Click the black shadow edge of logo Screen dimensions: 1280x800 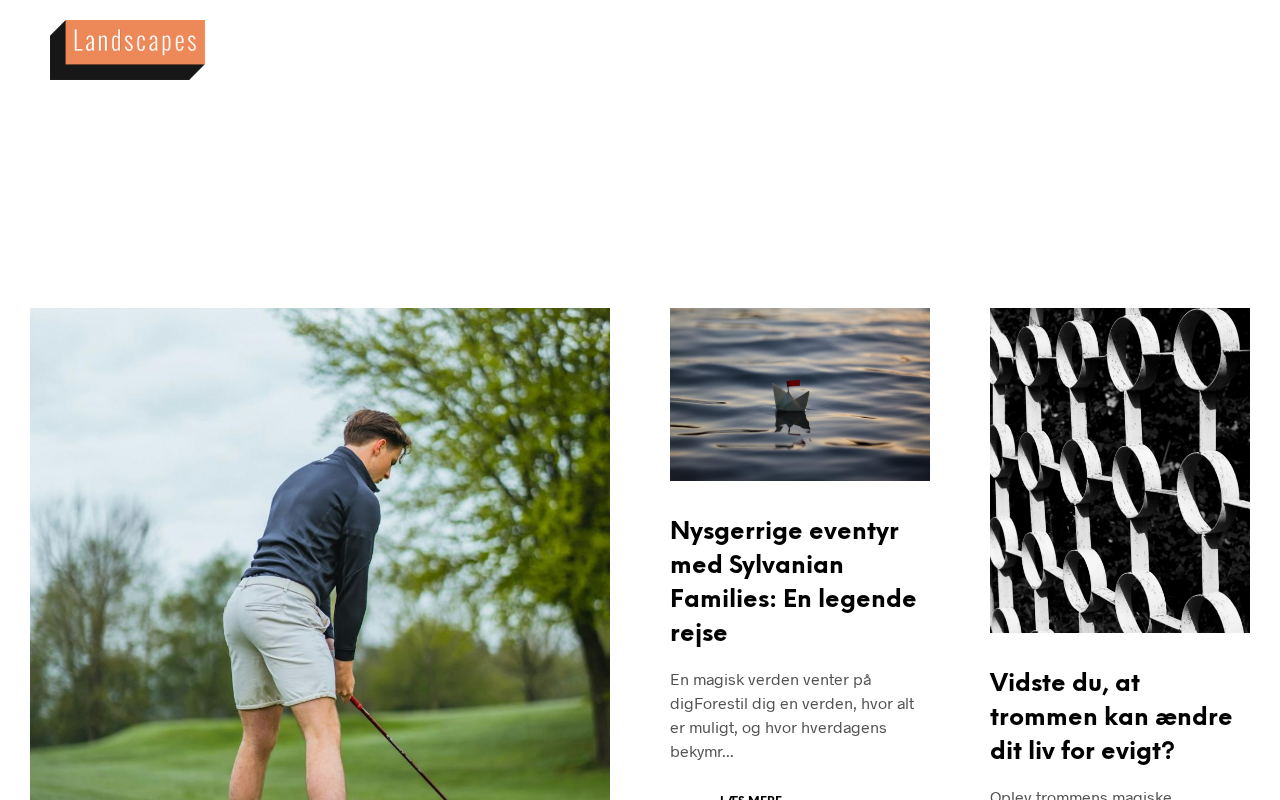tap(120, 73)
